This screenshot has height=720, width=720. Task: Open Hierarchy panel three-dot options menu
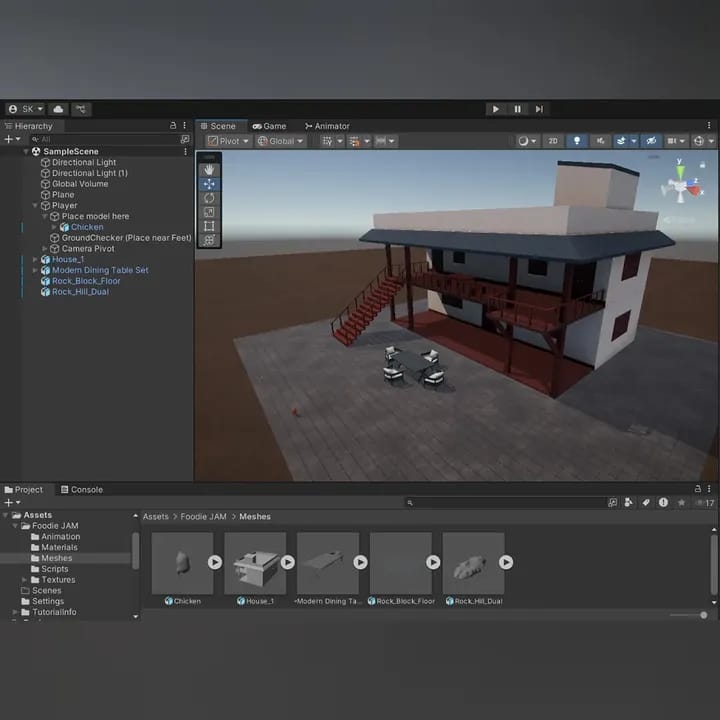(x=185, y=125)
